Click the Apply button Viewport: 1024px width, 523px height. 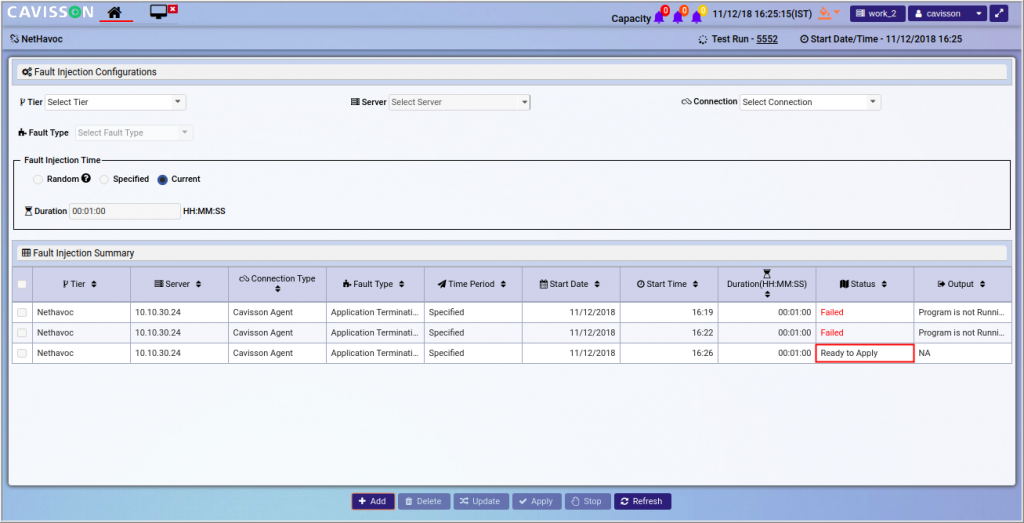click(536, 501)
